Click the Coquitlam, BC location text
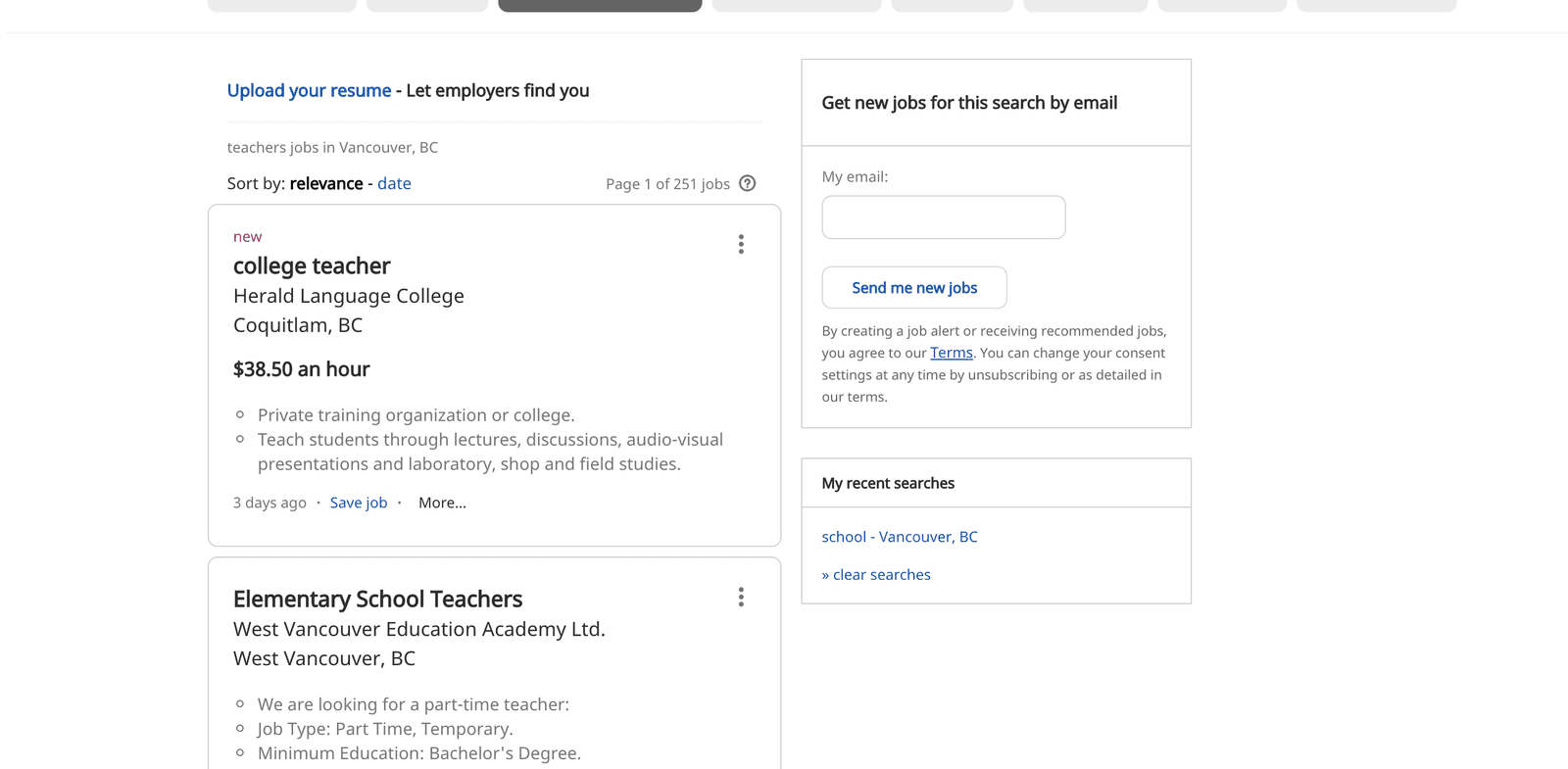Viewport: 1568px width, 769px height. click(x=298, y=325)
